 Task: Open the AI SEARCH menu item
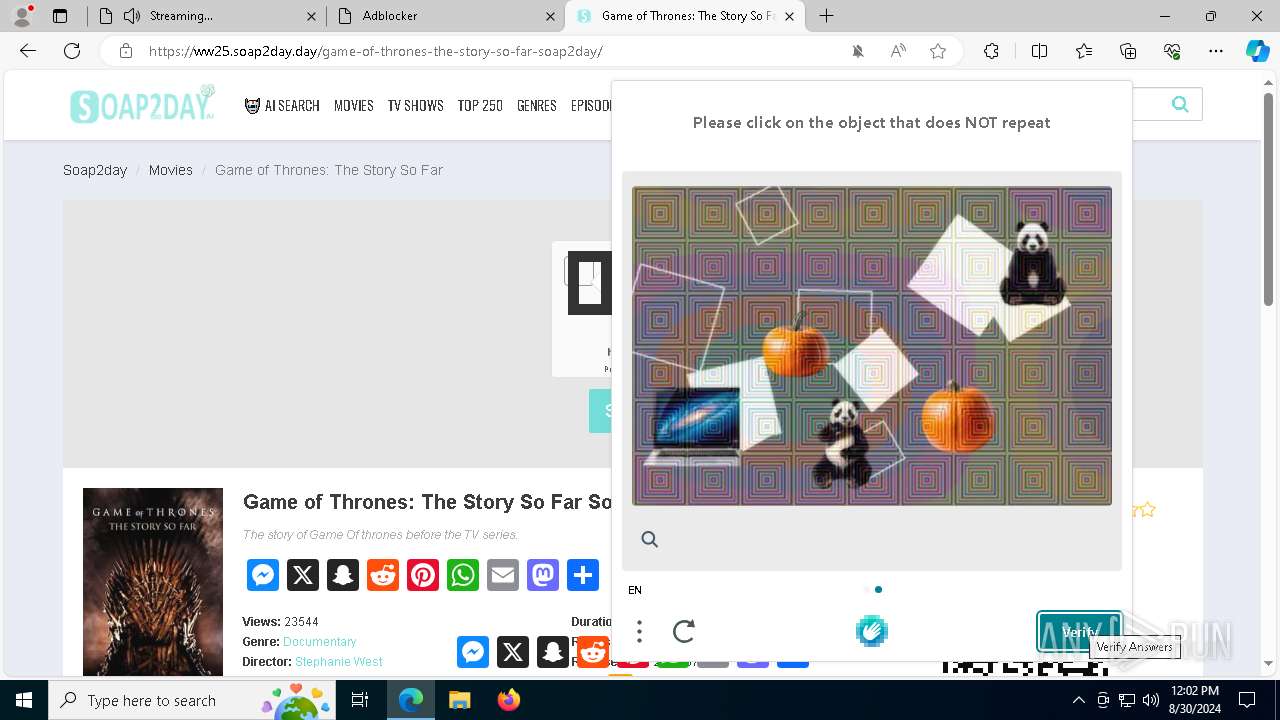pos(282,105)
